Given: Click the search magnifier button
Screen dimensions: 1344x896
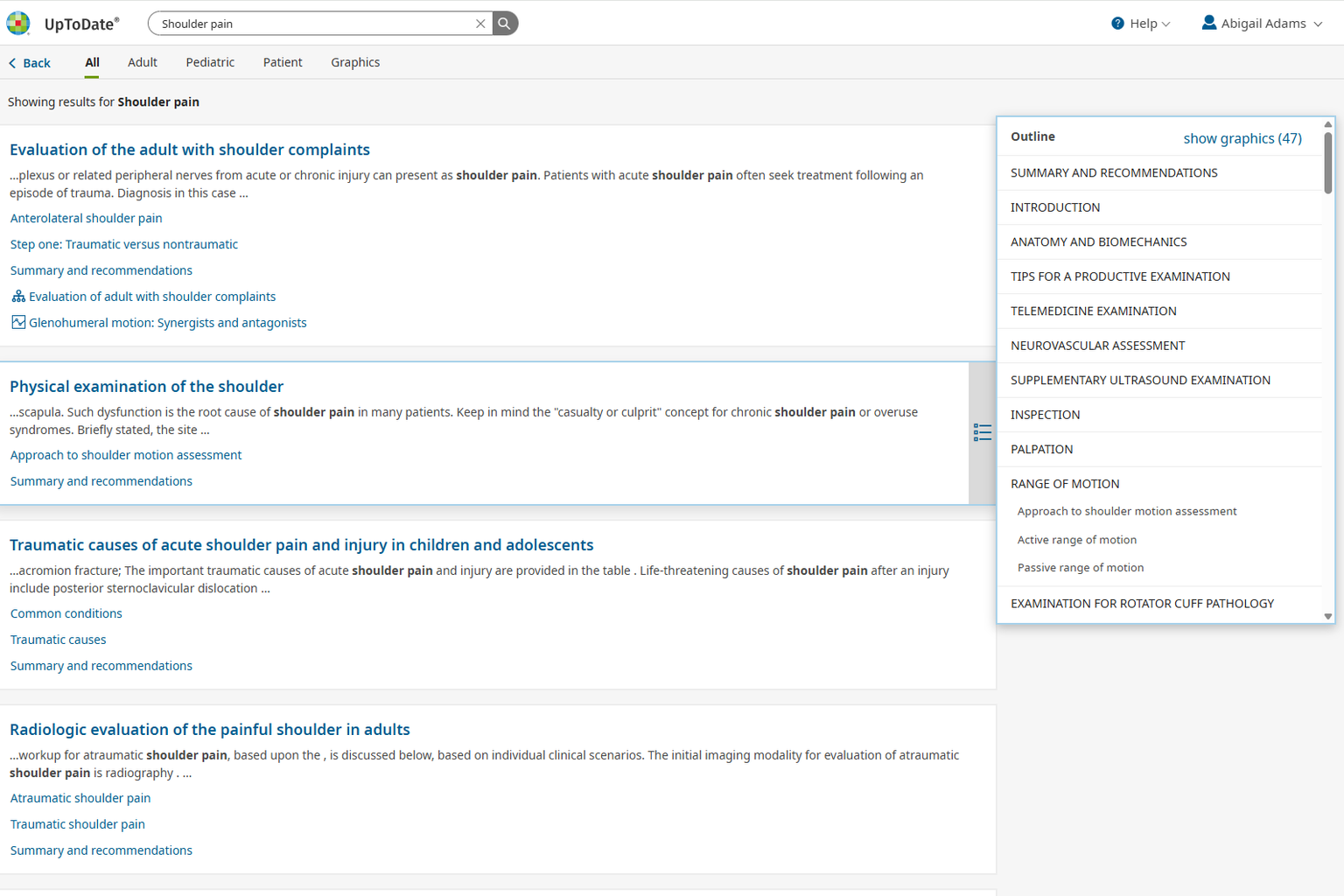Looking at the screenshot, I should click(505, 24).
